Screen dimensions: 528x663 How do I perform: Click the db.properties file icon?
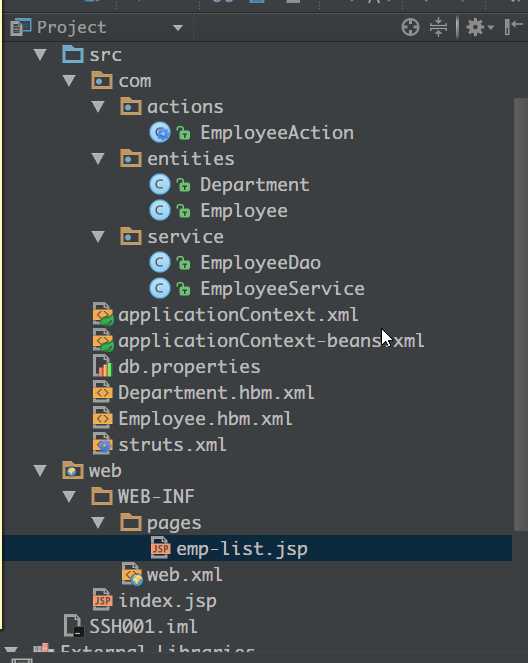click(x=103, y=367)
